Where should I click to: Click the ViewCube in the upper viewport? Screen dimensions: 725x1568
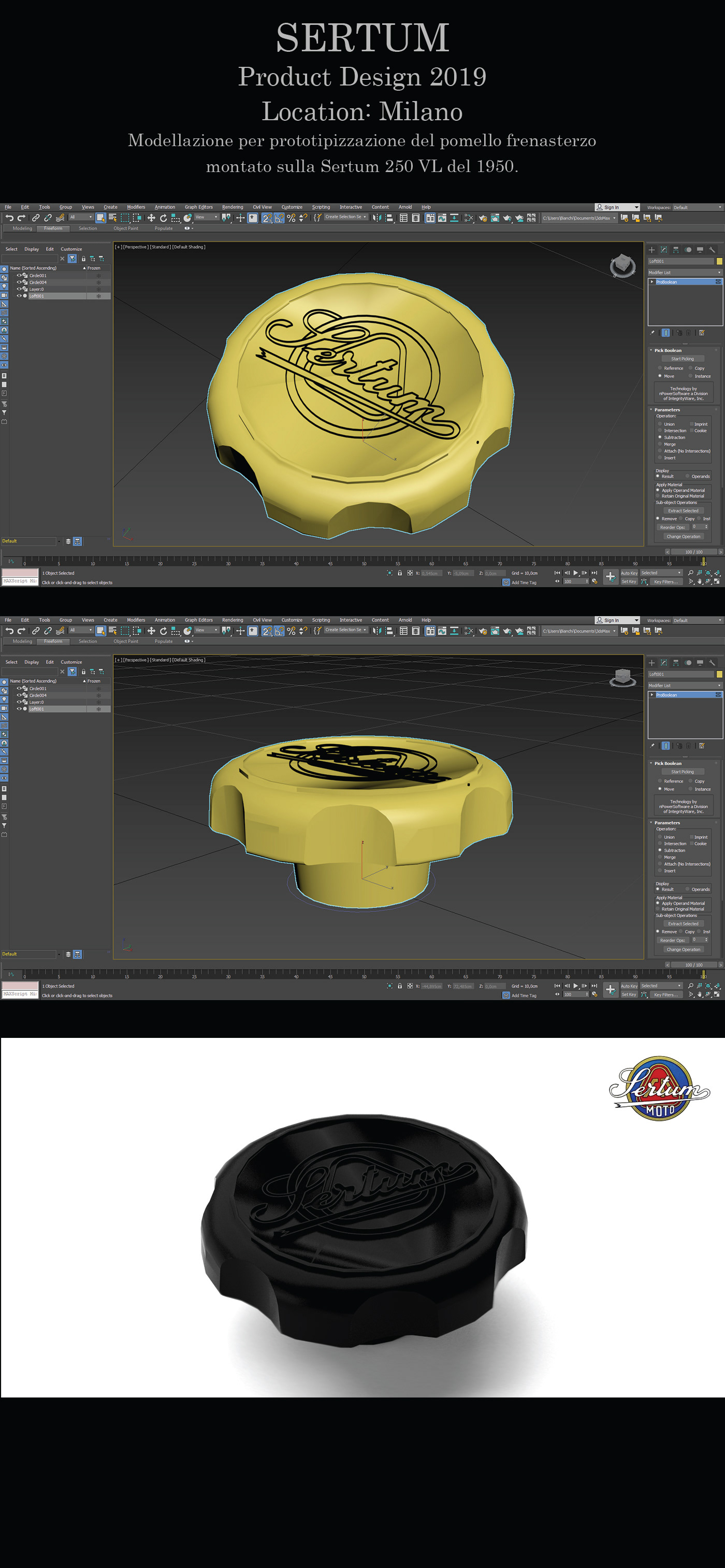click(622, 265)
